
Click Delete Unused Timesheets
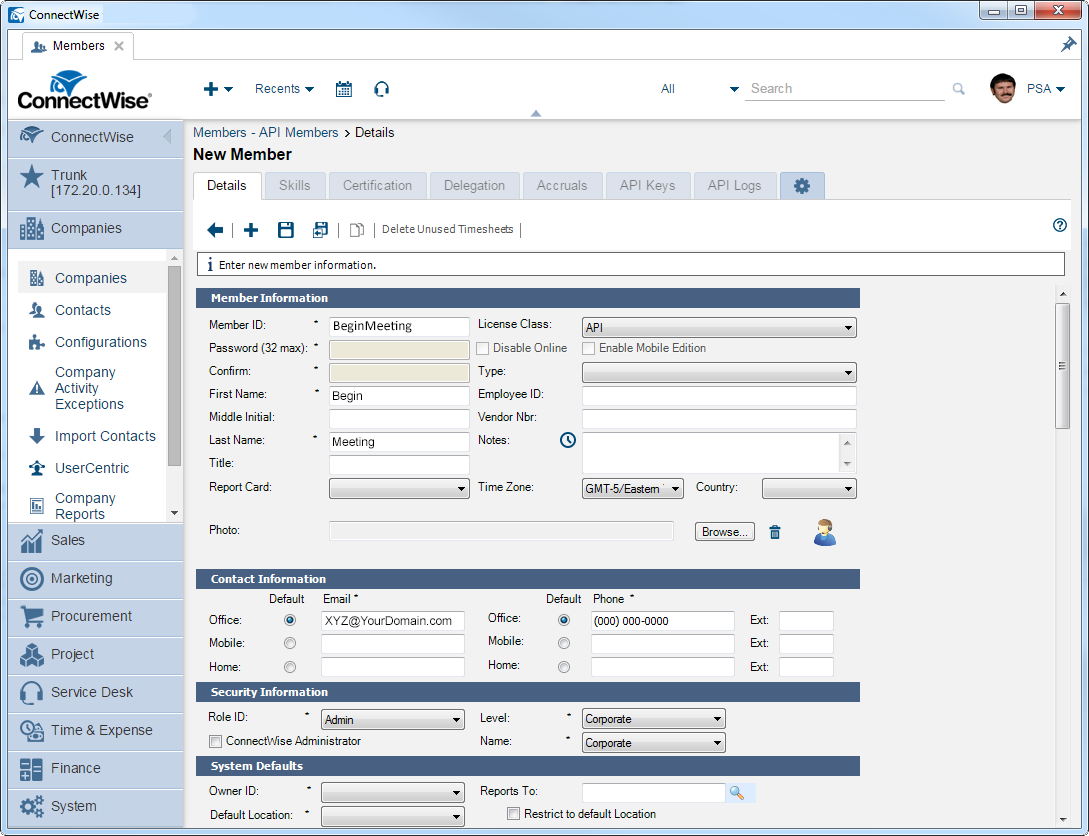[447, 230]
